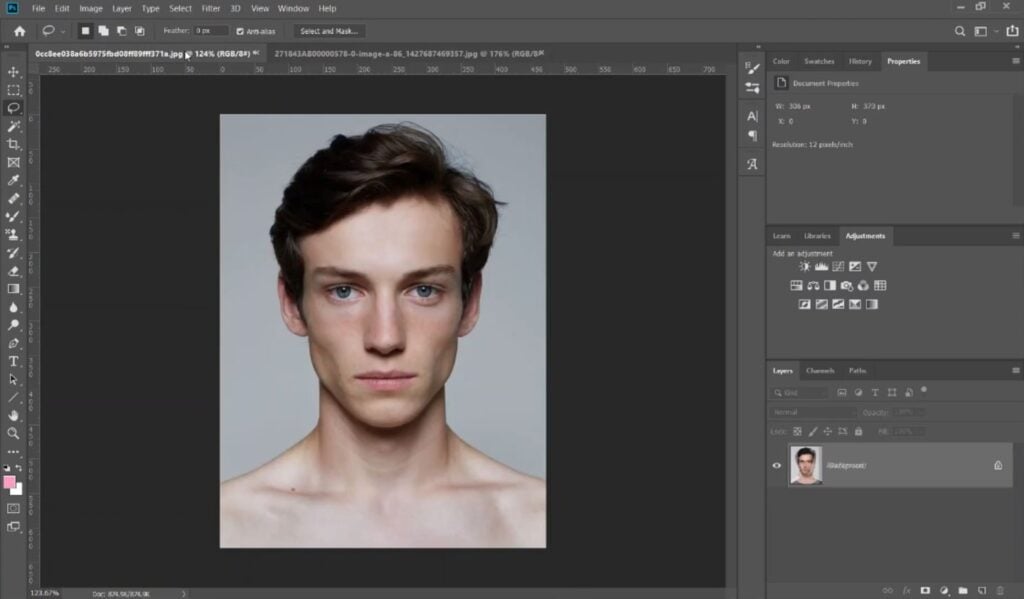1024x599 pixels.
Task: Open the Lasso tool preset picker arrow
Action: [63, 31]
